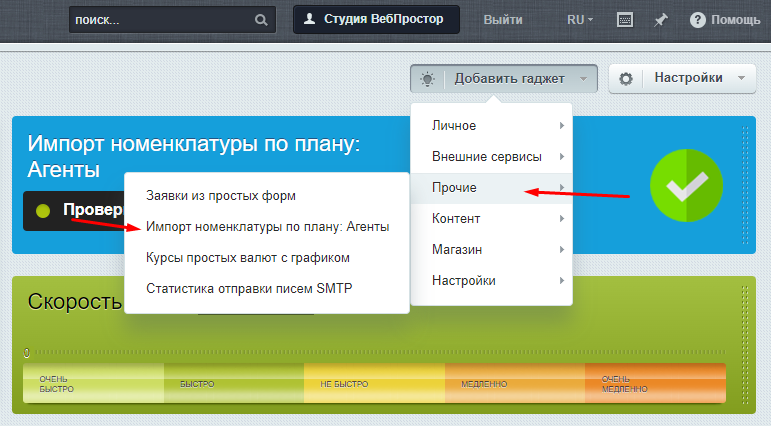Click the Скорость gadget title
The width and height of the screenshot is (771, 426).
click(75, 302)
